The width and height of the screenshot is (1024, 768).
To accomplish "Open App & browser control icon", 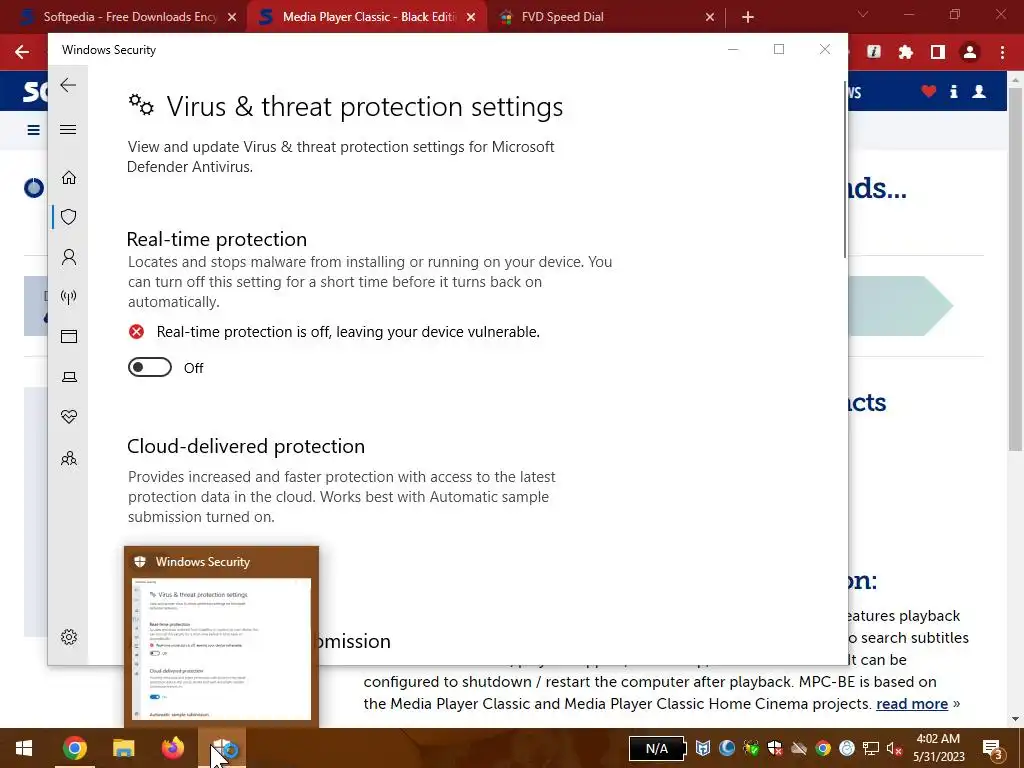I will (x=69, y=336).
